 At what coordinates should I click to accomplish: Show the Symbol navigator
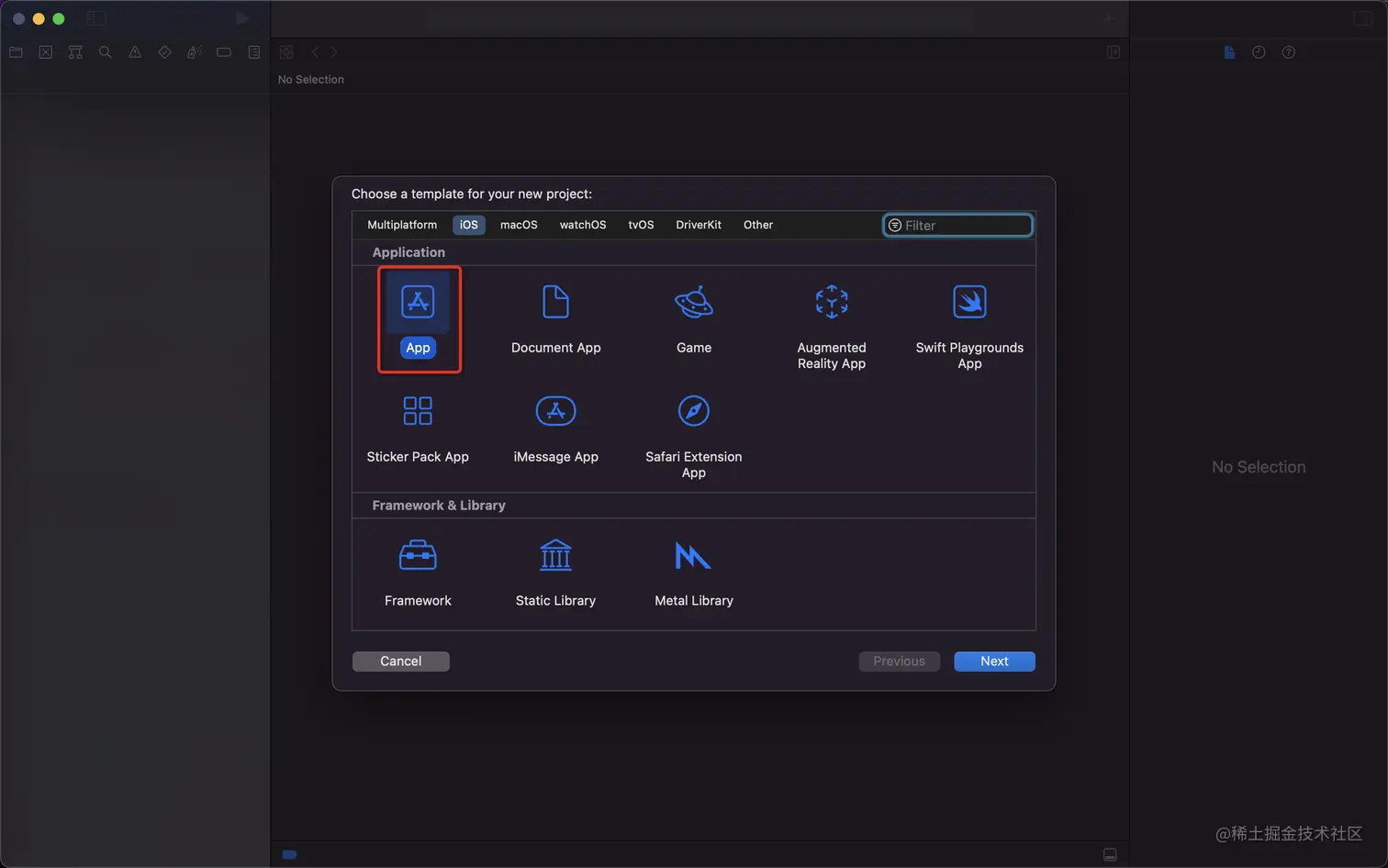(x=75, y=52)
